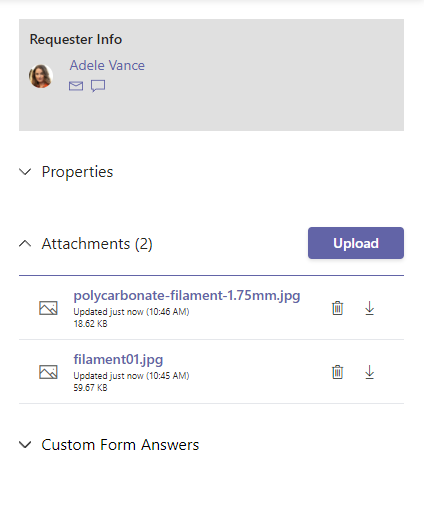This screenshot has height=515, width=424.
Task: Expand the Properties section chevron
Action: pyautogui.click(x=25, y=172)
